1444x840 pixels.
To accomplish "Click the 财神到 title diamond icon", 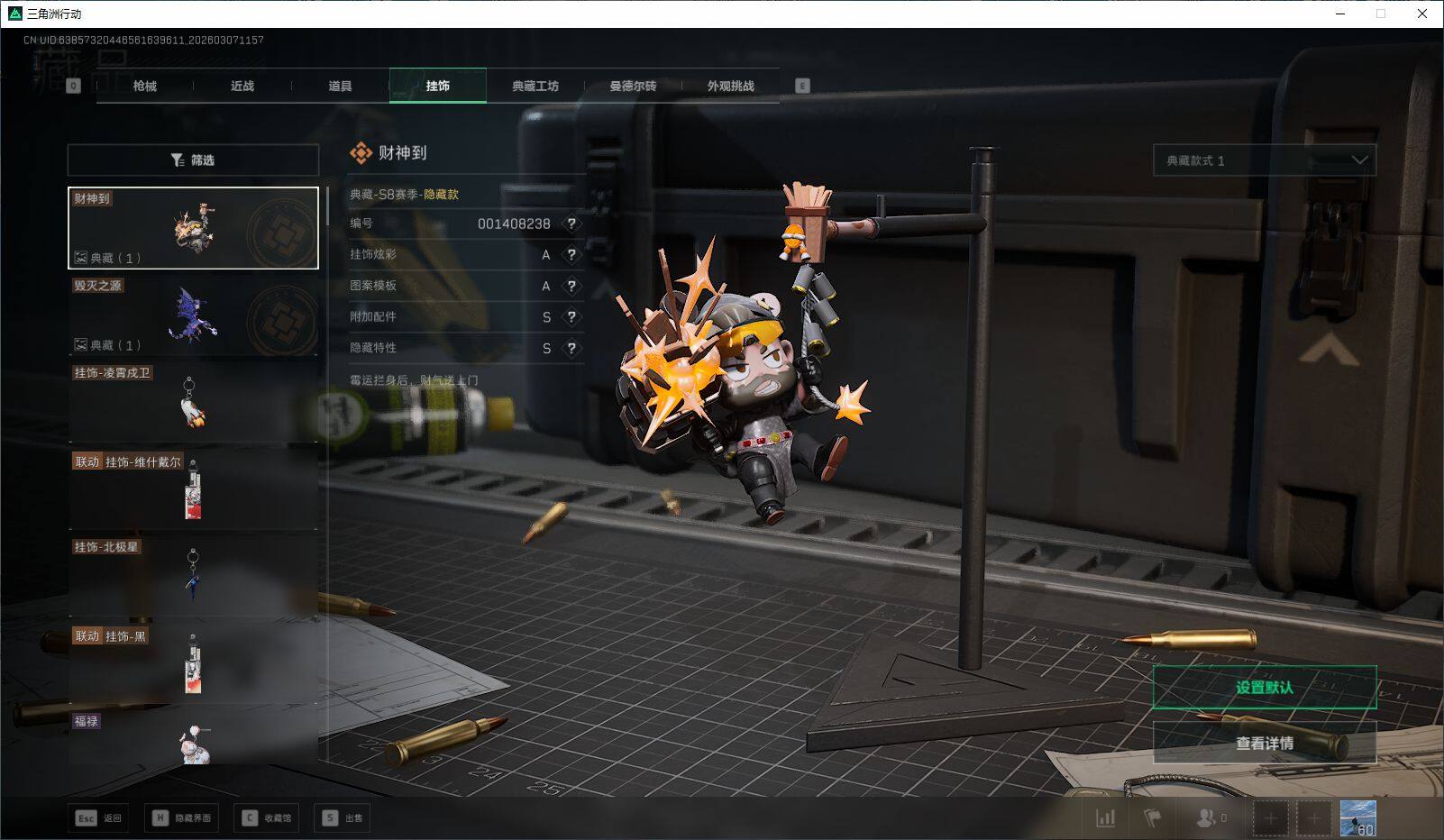I will 361,153.
